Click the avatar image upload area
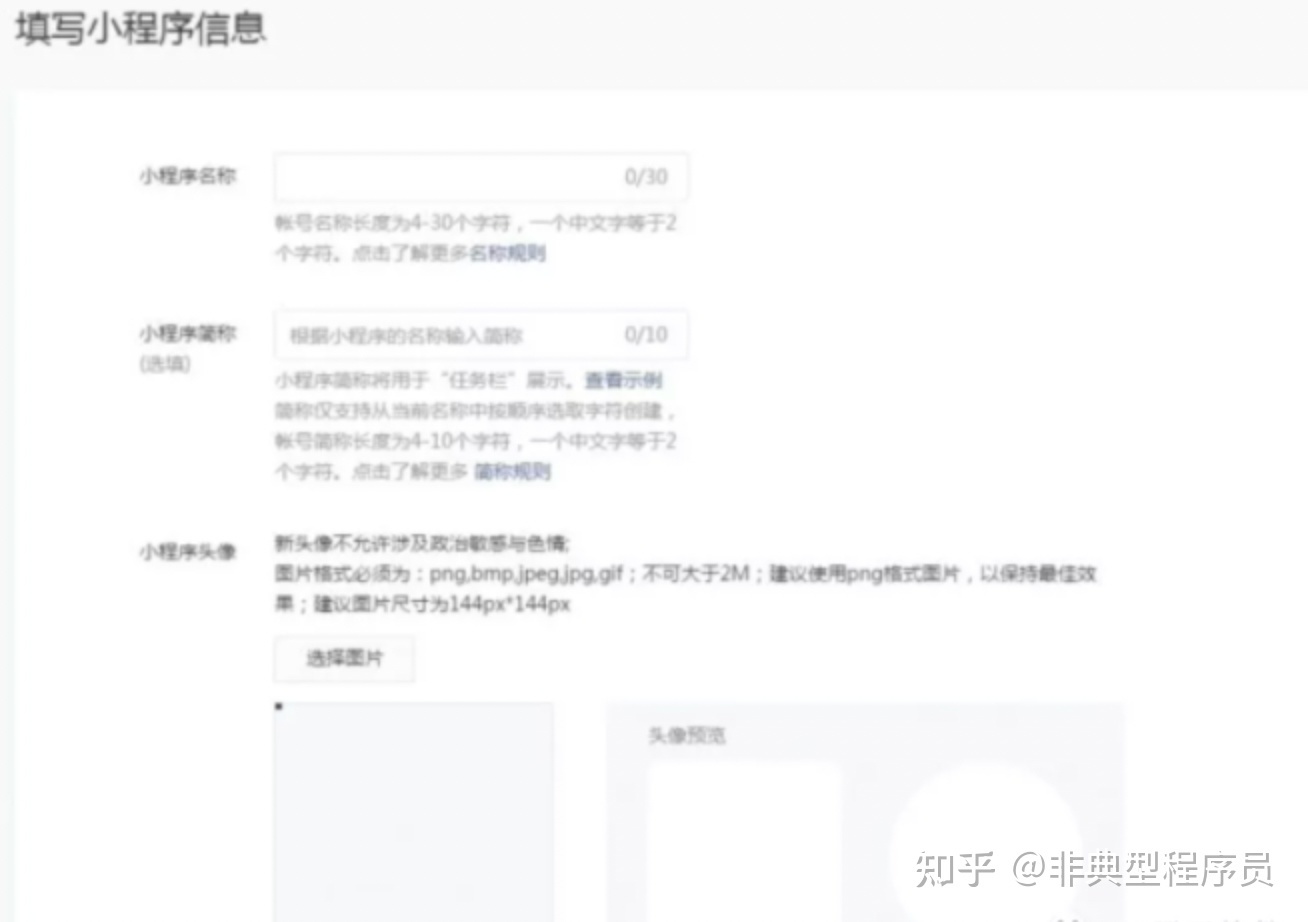The image size is (1308, 922). pos(414,812)
